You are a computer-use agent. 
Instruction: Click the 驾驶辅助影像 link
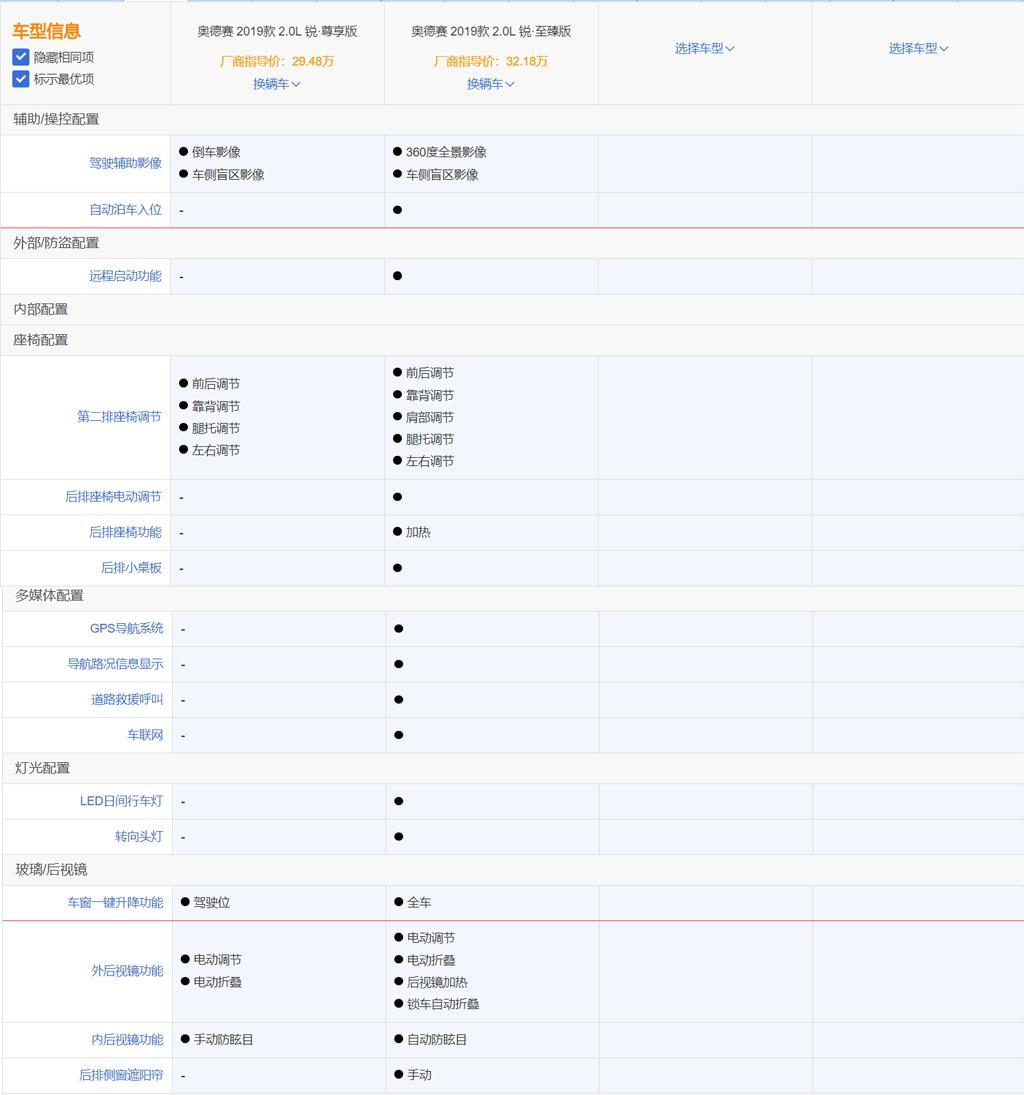coord(125,163)
